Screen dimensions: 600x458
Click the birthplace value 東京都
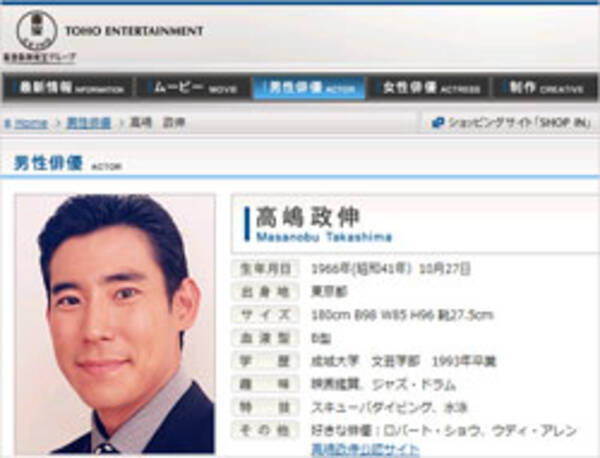329,292
